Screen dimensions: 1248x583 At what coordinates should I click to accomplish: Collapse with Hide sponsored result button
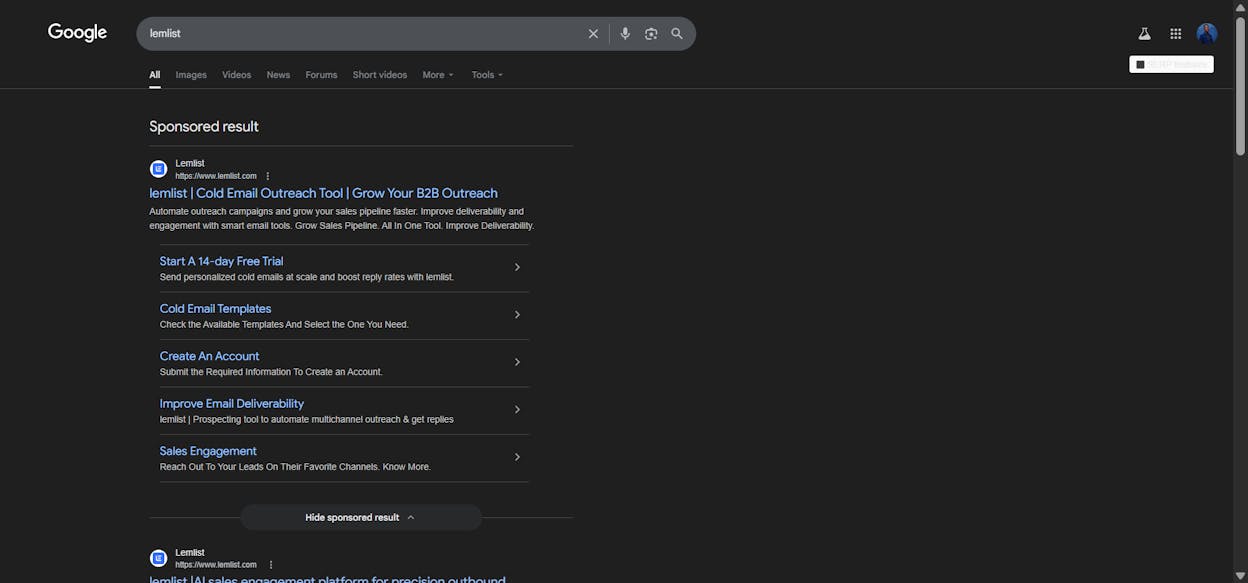click(x=361, y=517)
